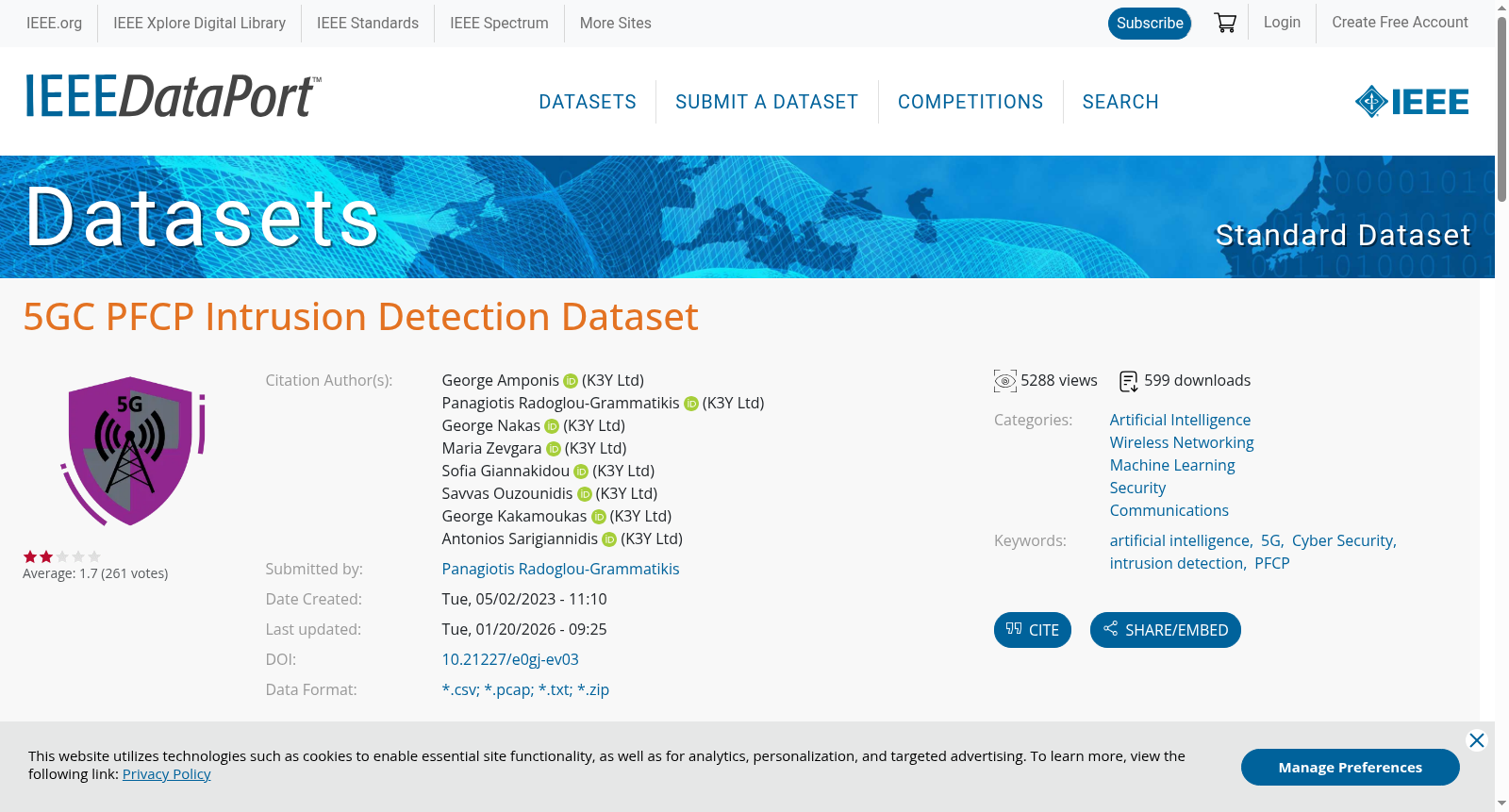The image size is (1509, 812).
Task: Rate dataset two stars
Action: (46, 556)
